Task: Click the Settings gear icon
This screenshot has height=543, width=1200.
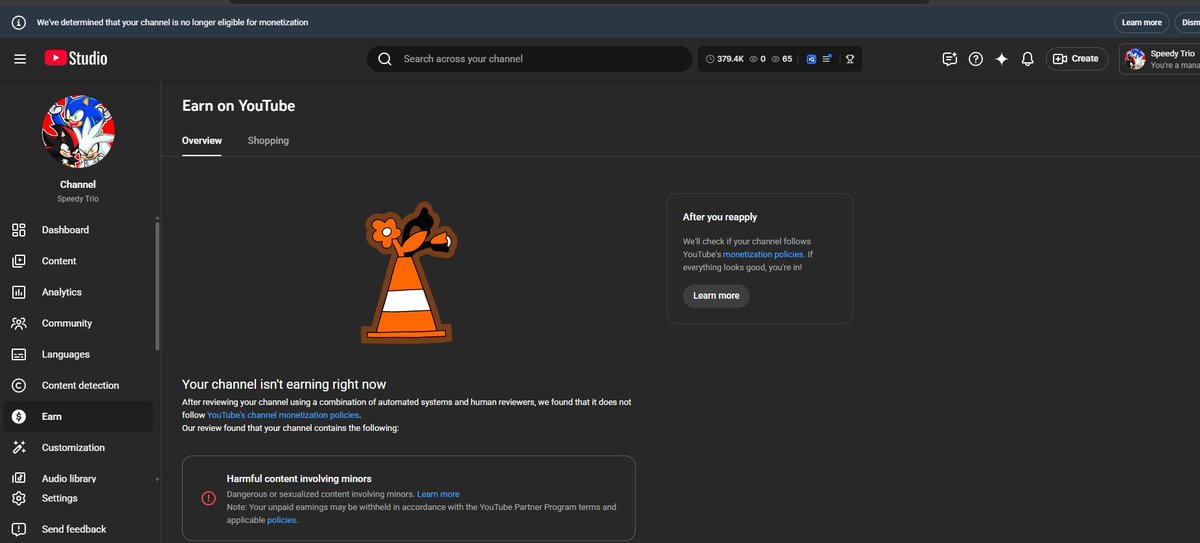Action: click(x=18, y=498)
